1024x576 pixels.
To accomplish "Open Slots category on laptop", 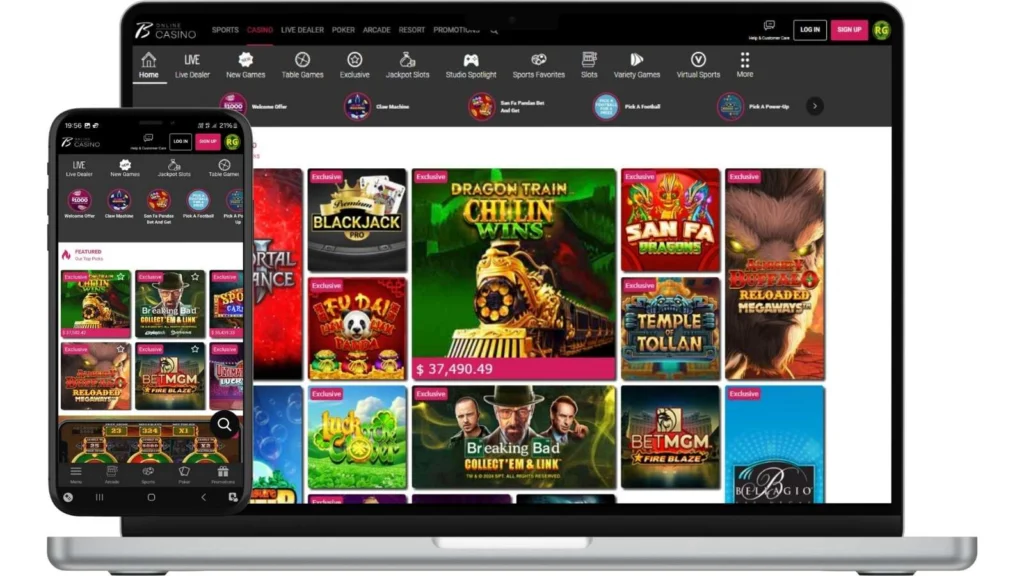I will pos(589,65).
